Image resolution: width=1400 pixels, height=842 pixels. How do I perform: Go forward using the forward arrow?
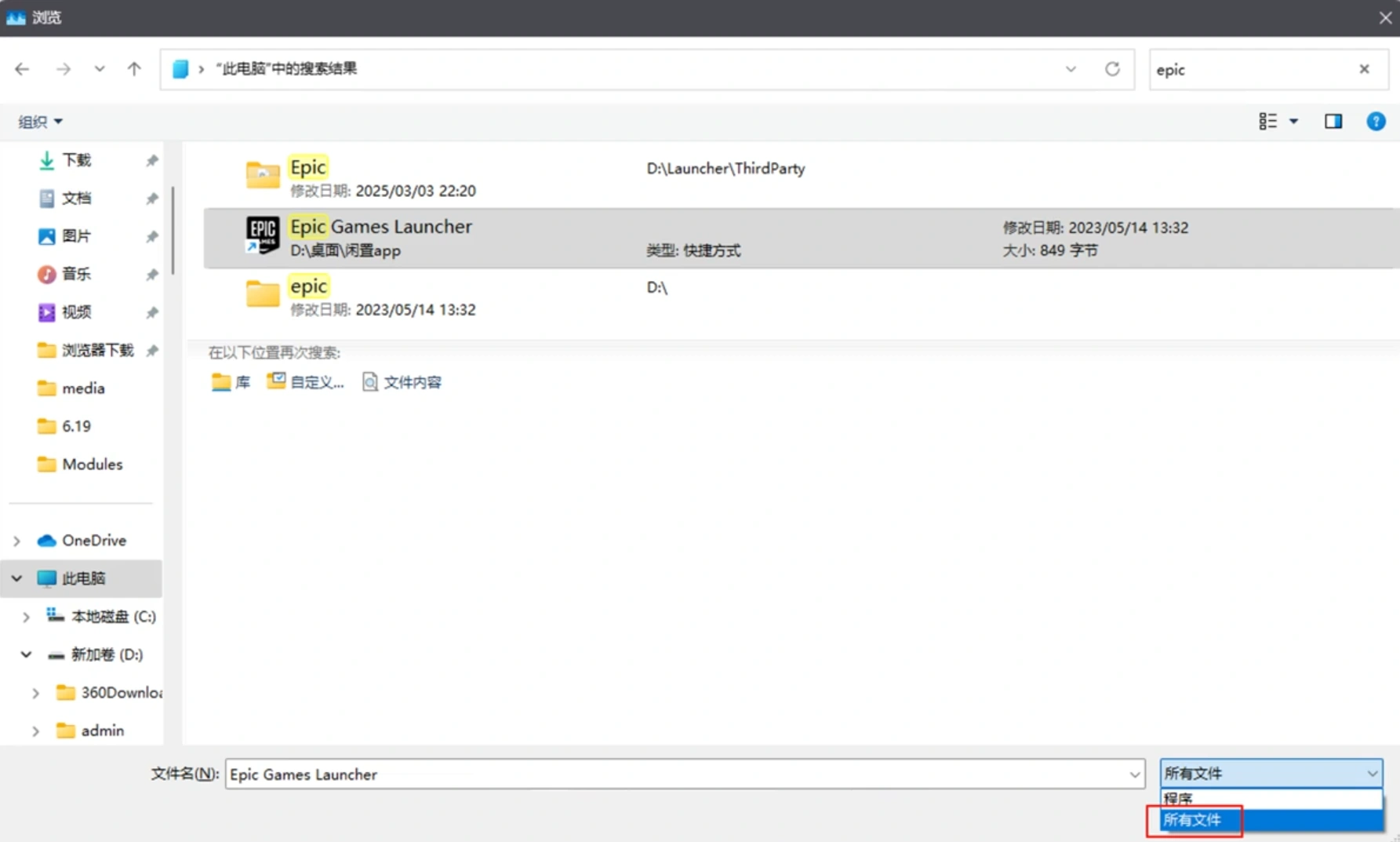click(64, 69)
